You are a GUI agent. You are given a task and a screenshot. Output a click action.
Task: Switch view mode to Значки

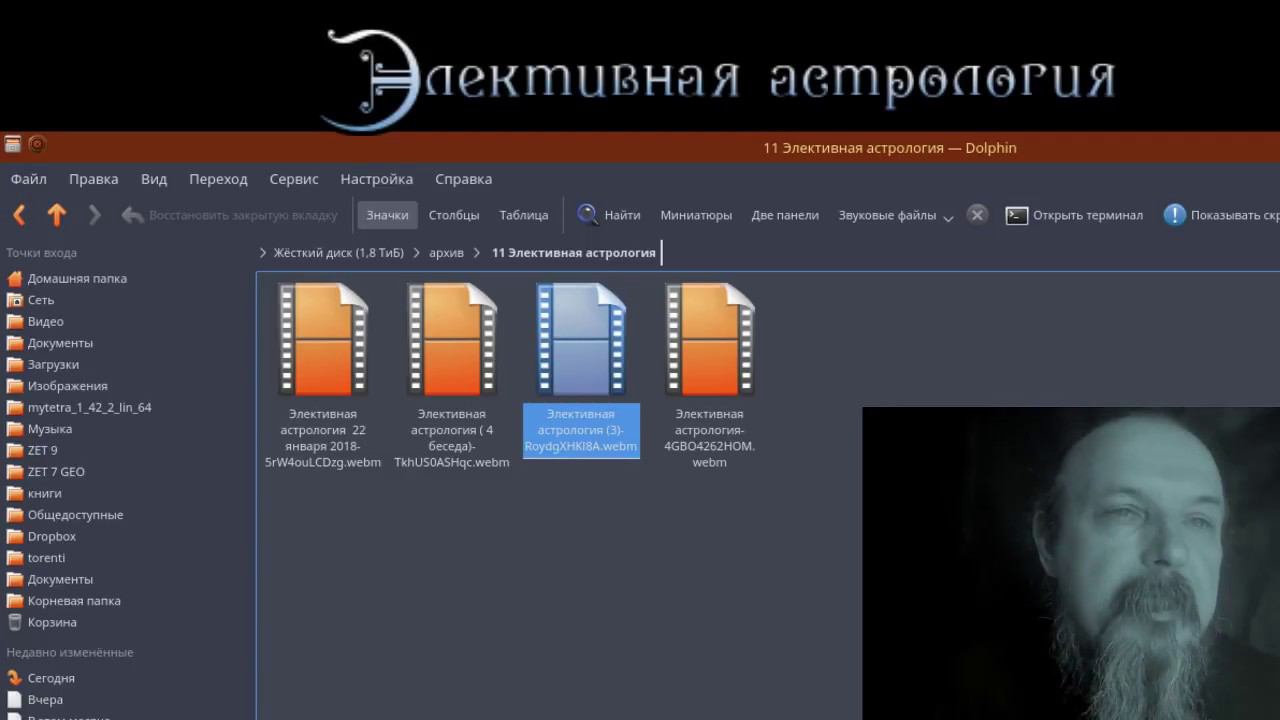[387, 215]
